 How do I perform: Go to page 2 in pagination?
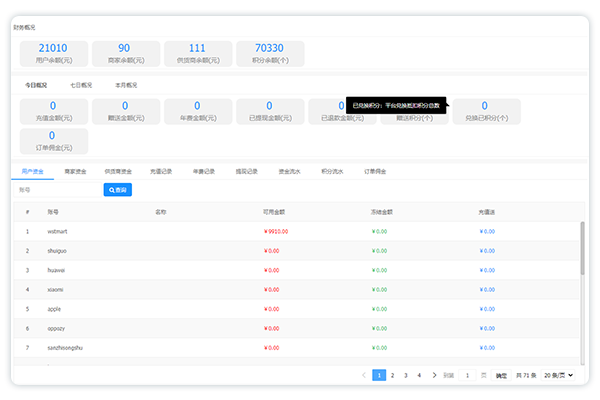392,375
